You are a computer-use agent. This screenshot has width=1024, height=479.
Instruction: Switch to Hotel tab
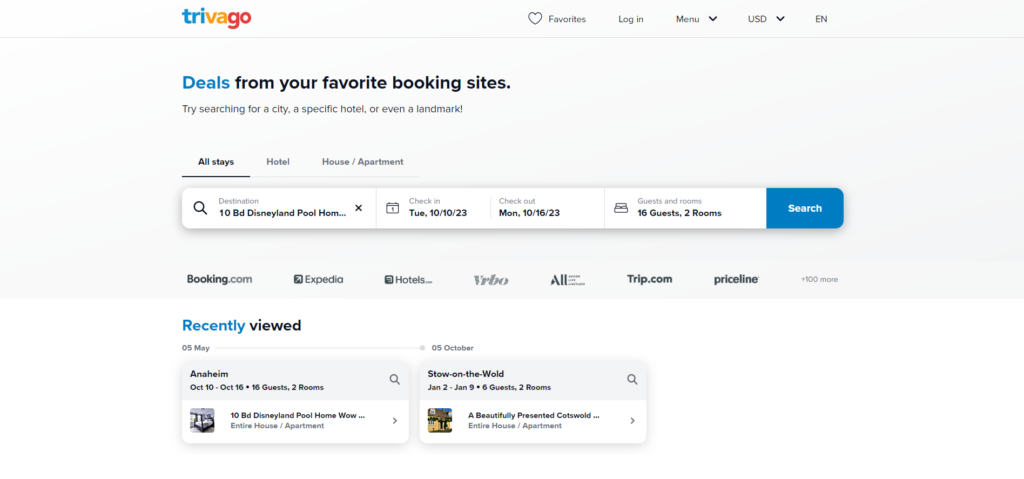278,162
